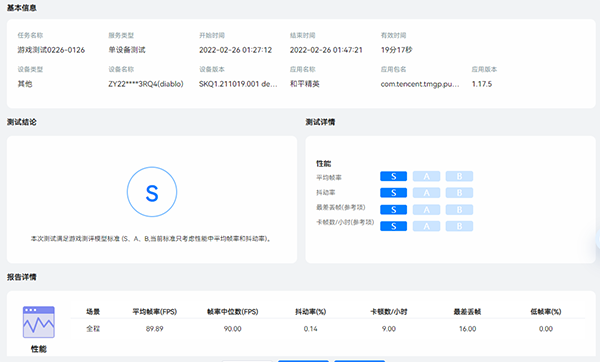Select the B badge for 抖动率
This screenshot has height=362, width=600.
pyautogui.click(x=459, y=192)
